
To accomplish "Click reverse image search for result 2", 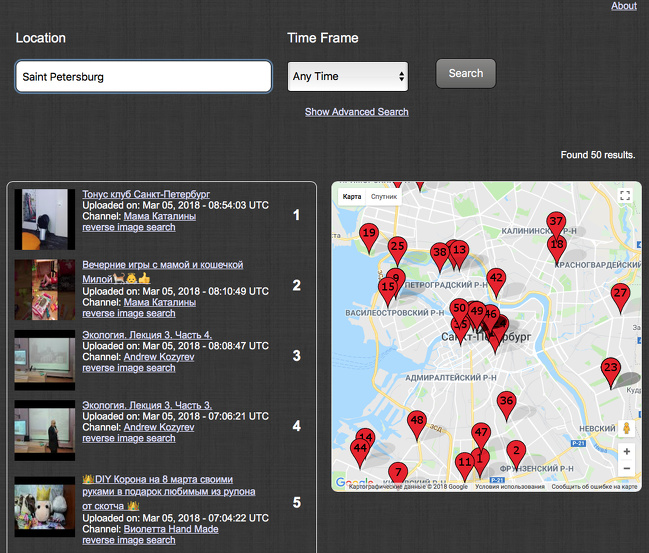I will point(128,313).
